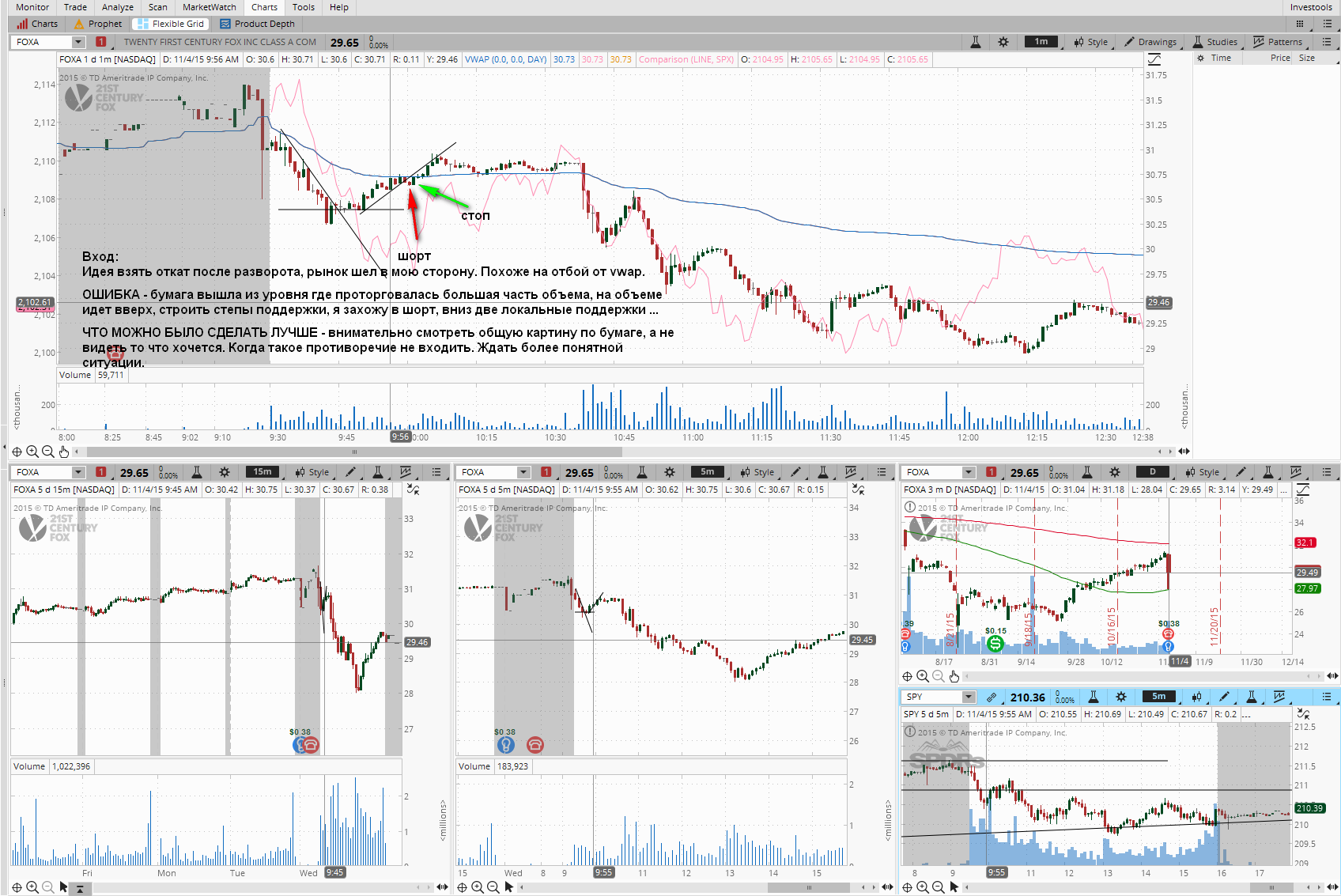The width and height of the screenshot is (1341, 896).
Task: Open the Drawings menu of the main chart
Action: pos(1150,42)
